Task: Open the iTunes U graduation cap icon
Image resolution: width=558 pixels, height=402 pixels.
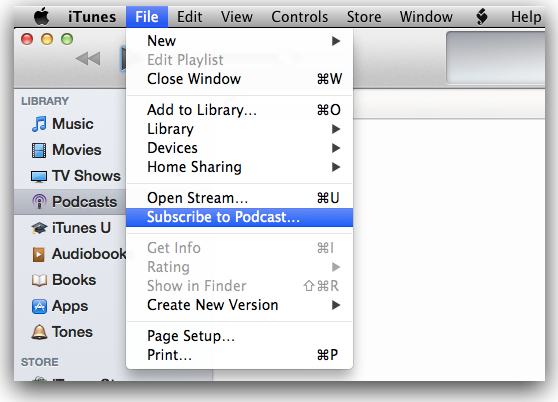Action: (39, 228)
